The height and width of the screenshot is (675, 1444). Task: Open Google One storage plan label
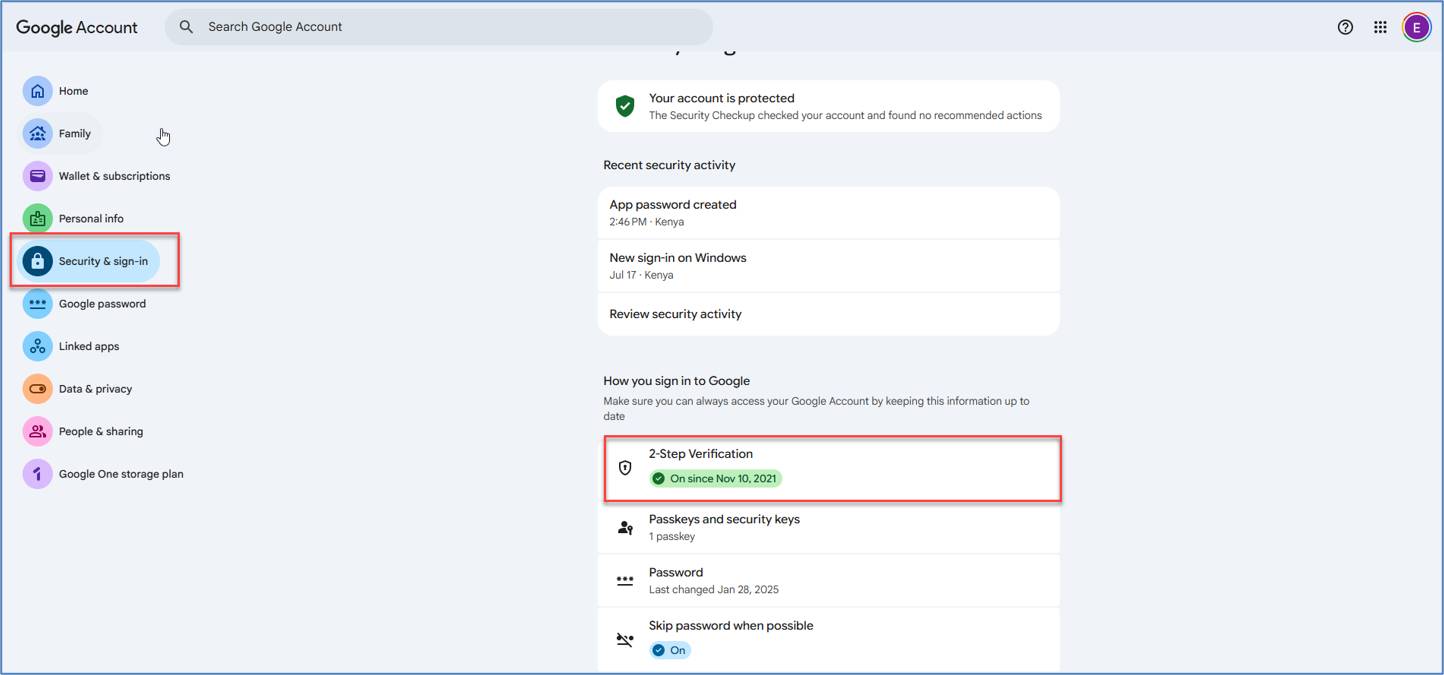point(121,474)
